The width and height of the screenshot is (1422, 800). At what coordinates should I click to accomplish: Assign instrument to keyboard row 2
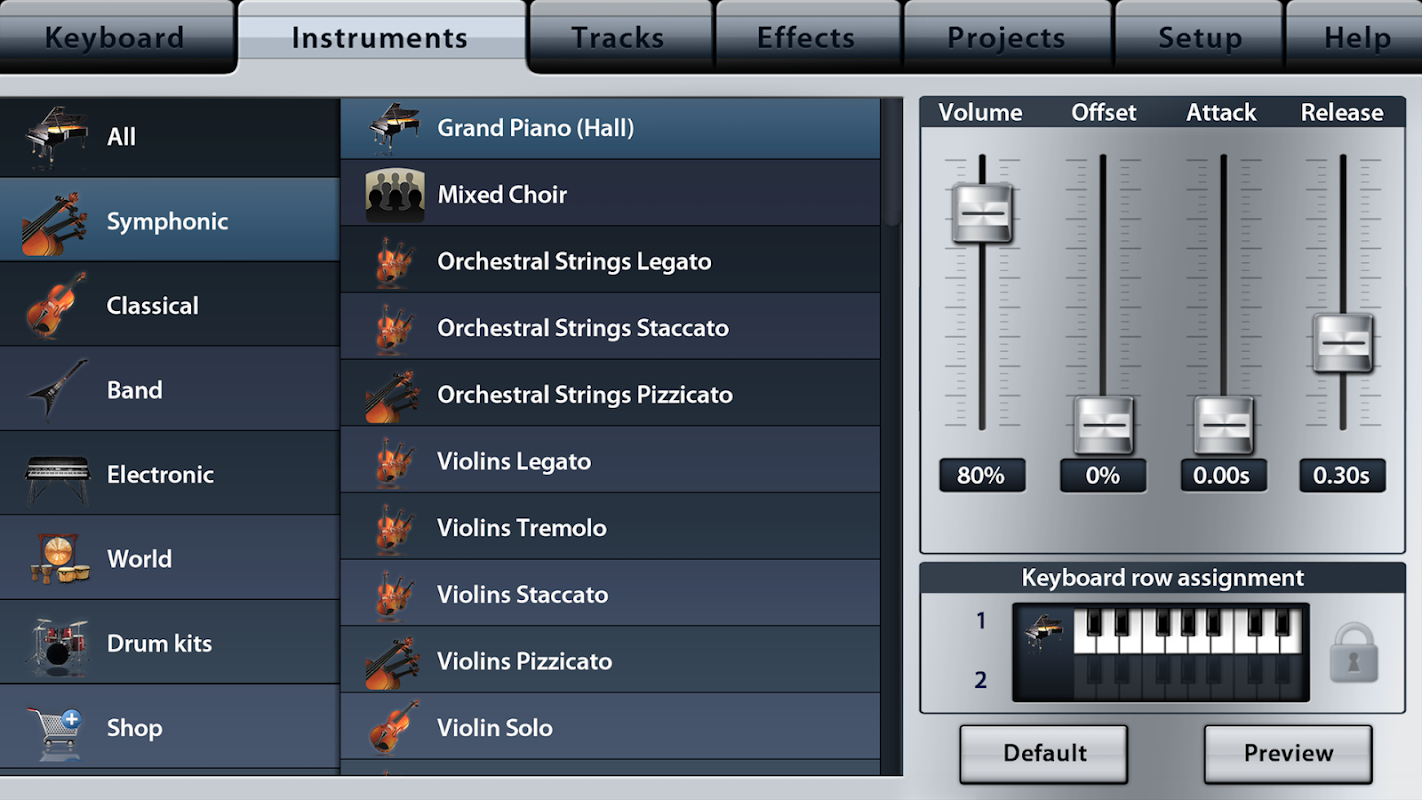click(x=1160, y=678)
